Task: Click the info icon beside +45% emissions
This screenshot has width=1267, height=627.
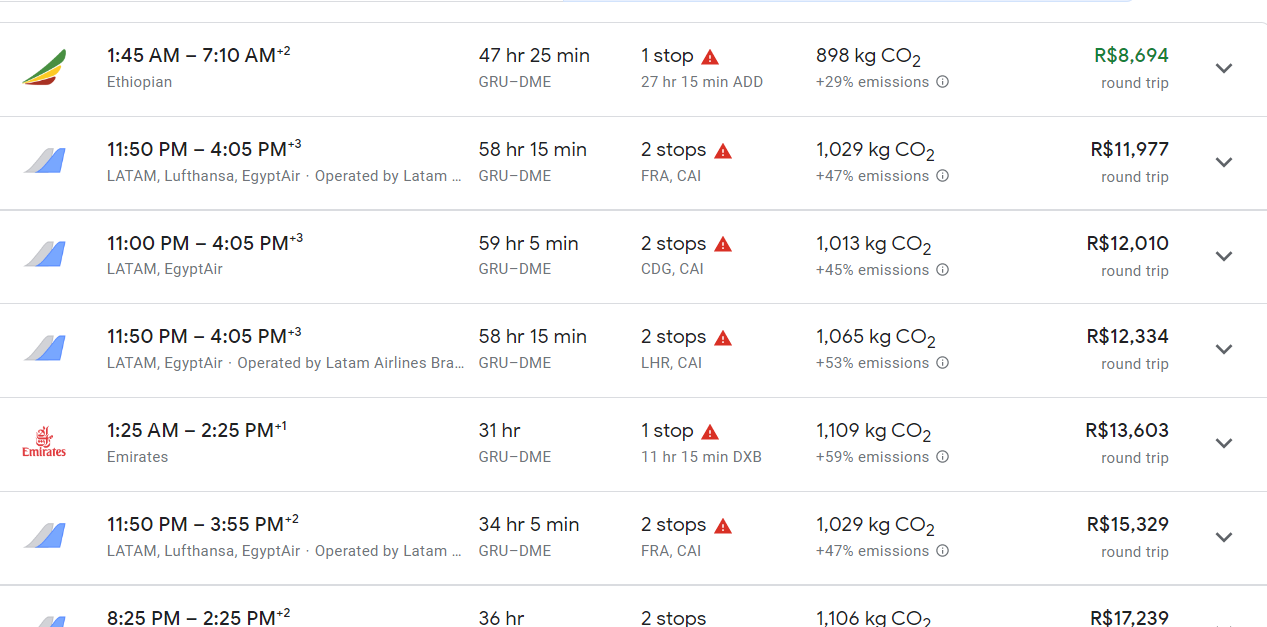Action: point(942,270)
